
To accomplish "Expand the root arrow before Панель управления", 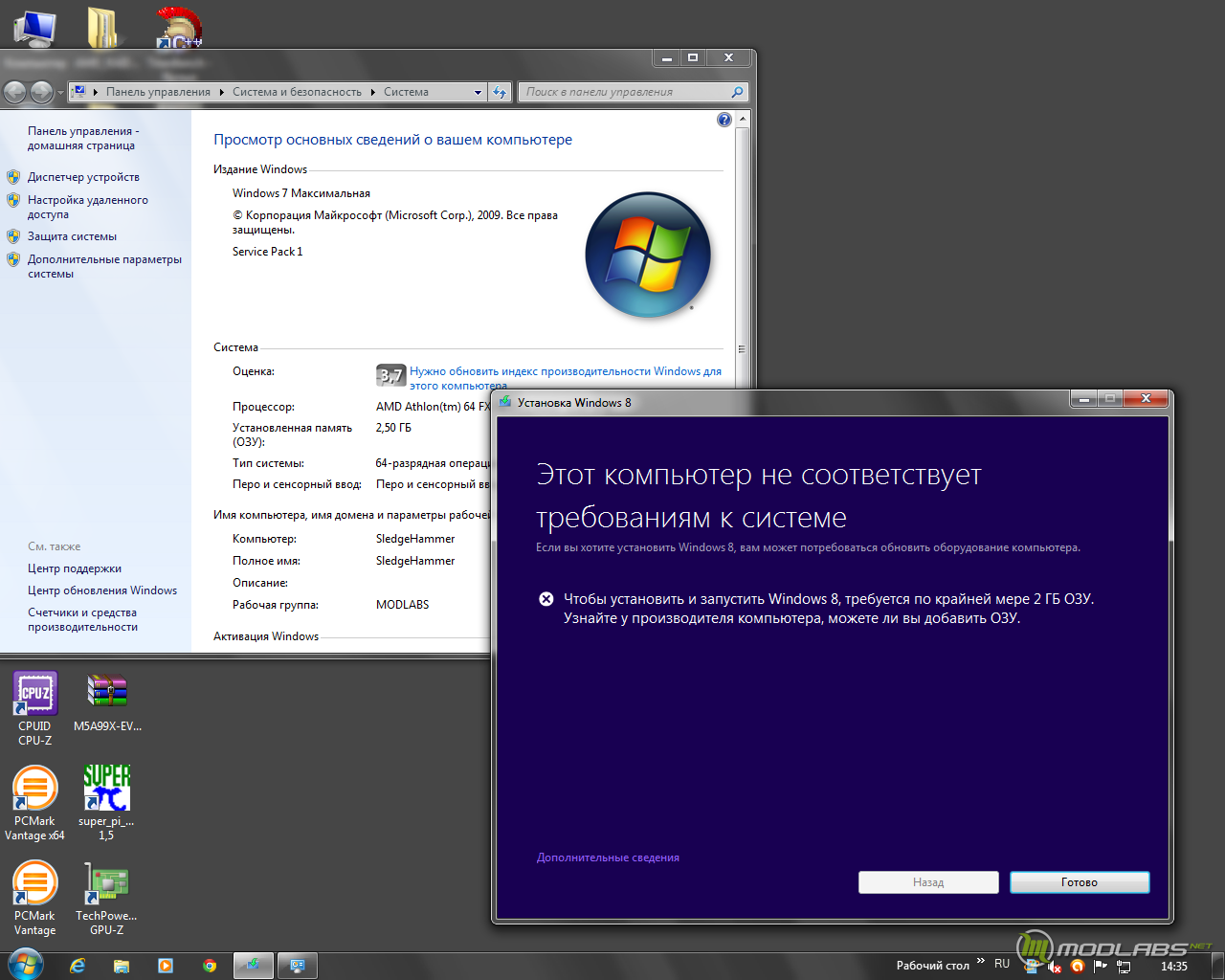I will click(x=96, y=92).
